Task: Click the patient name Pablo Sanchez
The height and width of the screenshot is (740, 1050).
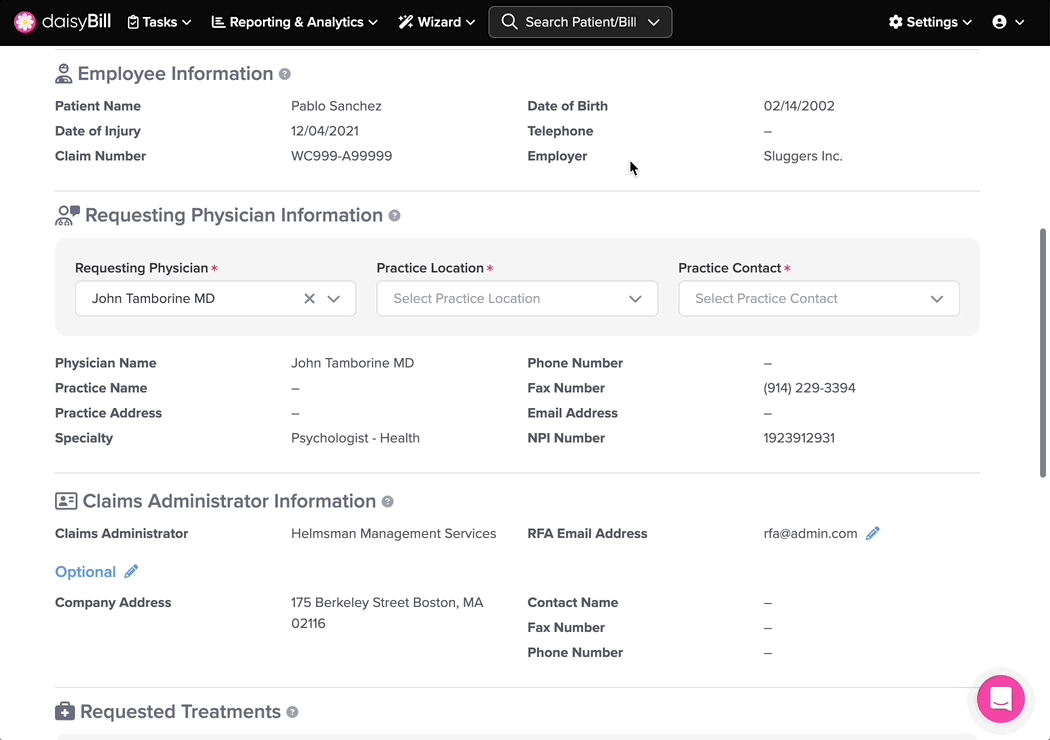Action: click(x=336, y=106)
